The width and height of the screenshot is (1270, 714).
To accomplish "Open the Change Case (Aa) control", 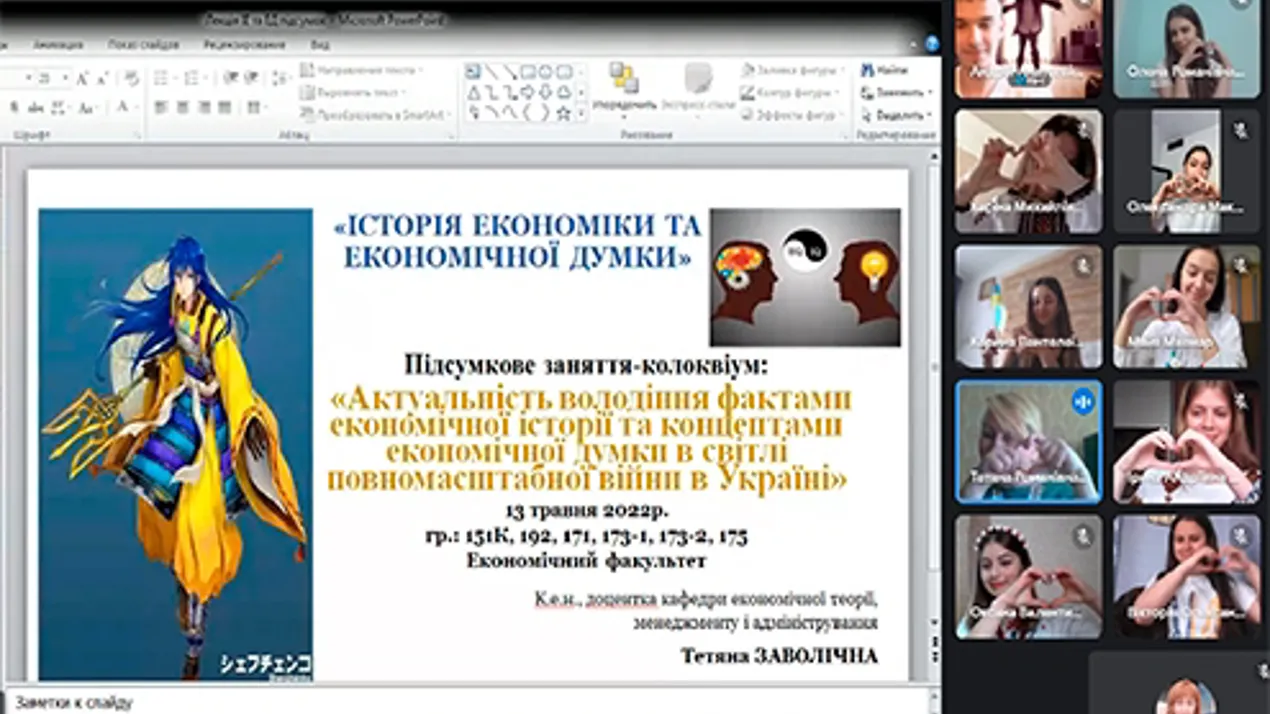I will (87, 107).
